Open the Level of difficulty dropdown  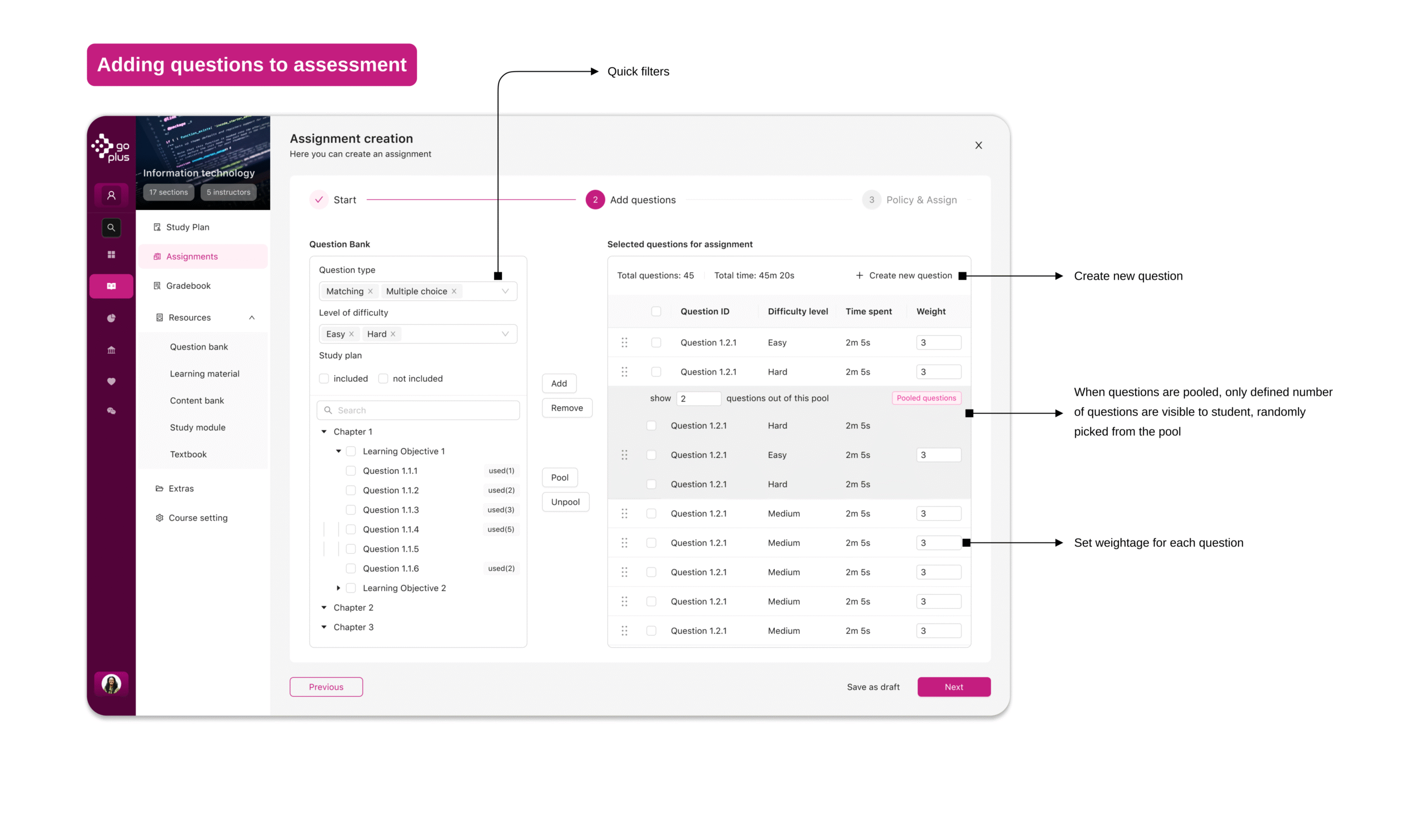[x=505, y=334]
